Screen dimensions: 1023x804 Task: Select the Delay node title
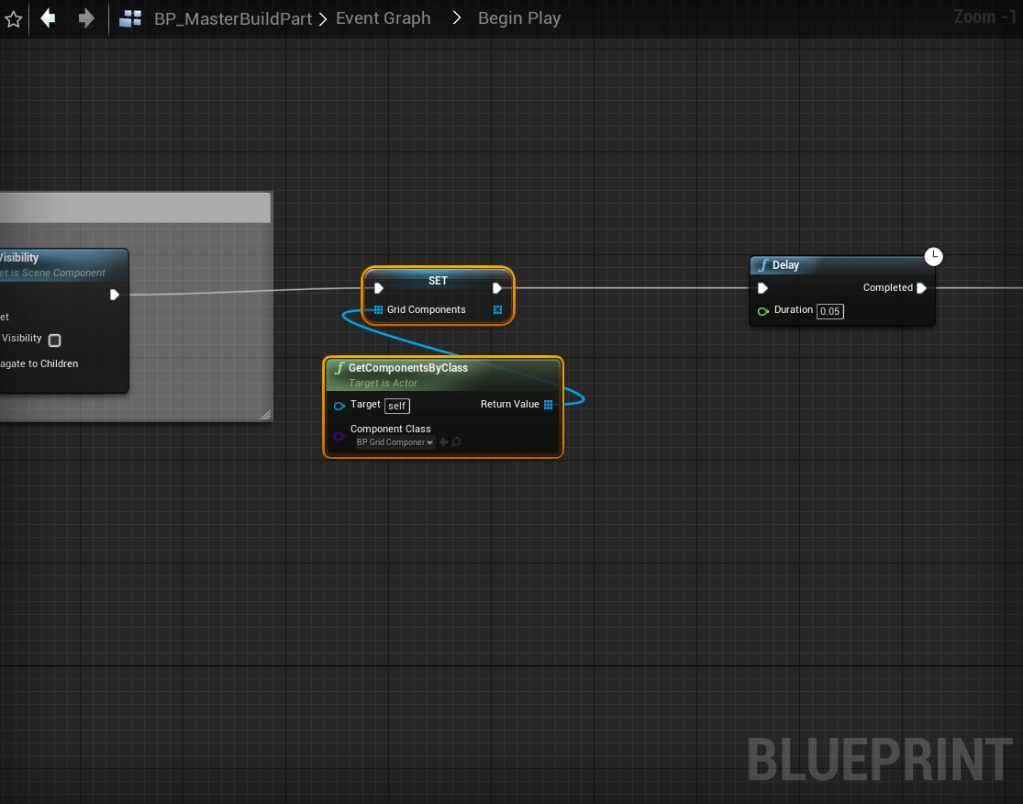786,265
